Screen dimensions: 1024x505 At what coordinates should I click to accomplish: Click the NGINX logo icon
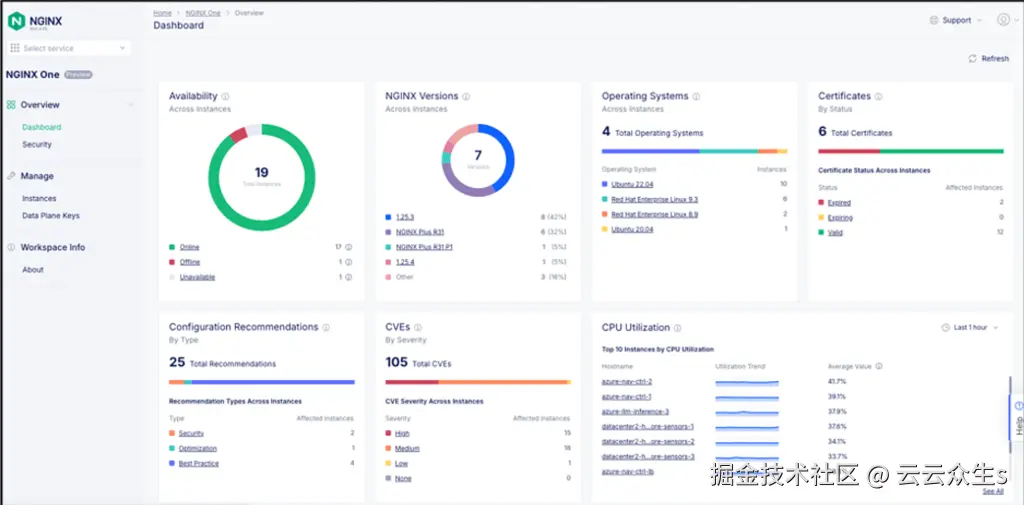pyautogui.click(x=16, y=21)
